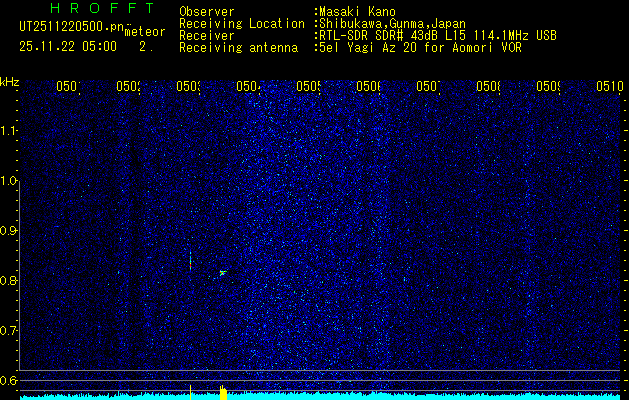Click the 0507 time axis label
The width and height of the screenshot is (629, 400).
point(428,86)
